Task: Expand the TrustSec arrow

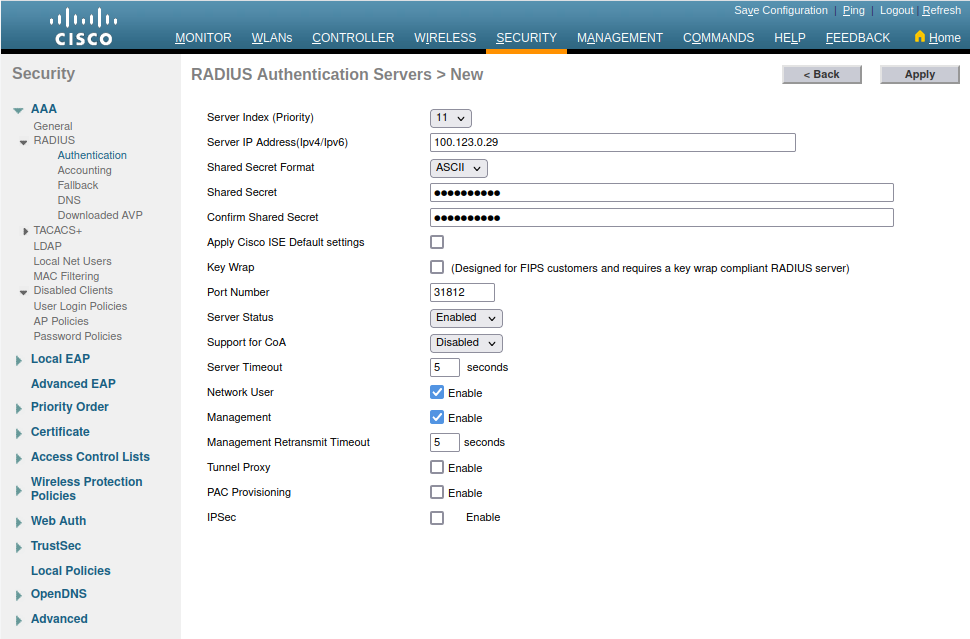Action: point(19,547)
